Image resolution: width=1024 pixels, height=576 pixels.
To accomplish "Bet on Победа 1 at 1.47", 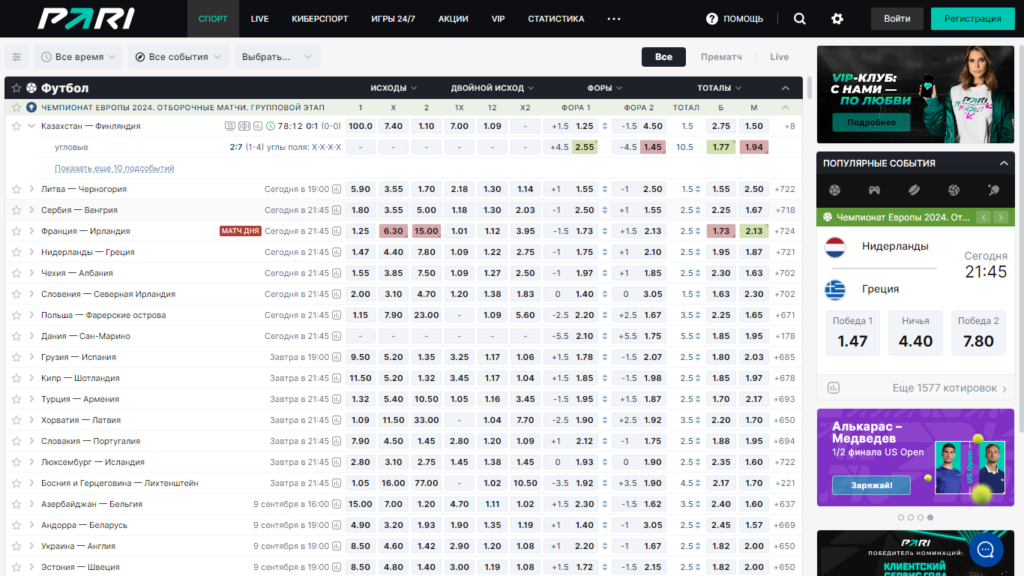I will tap(852, 332).
